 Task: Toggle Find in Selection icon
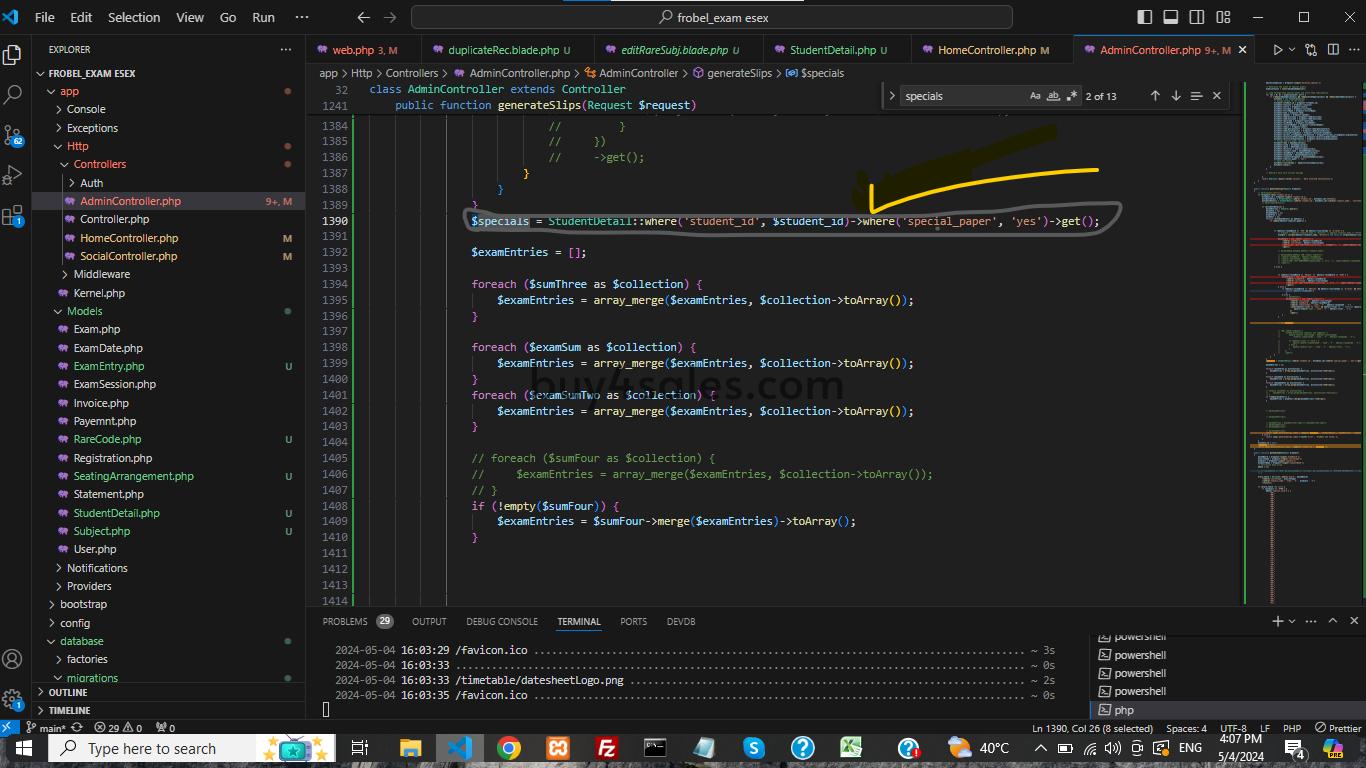1196,96
